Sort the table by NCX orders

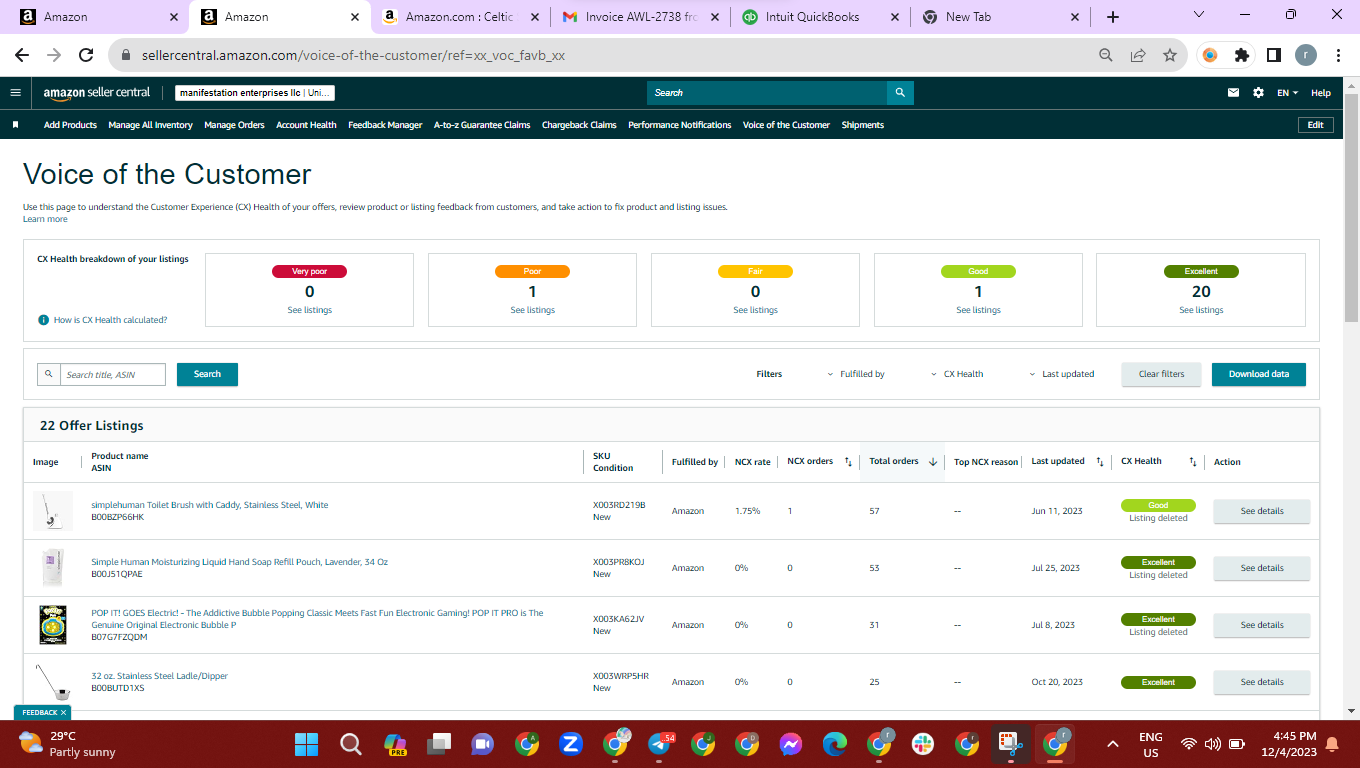(x=848, y=462)
